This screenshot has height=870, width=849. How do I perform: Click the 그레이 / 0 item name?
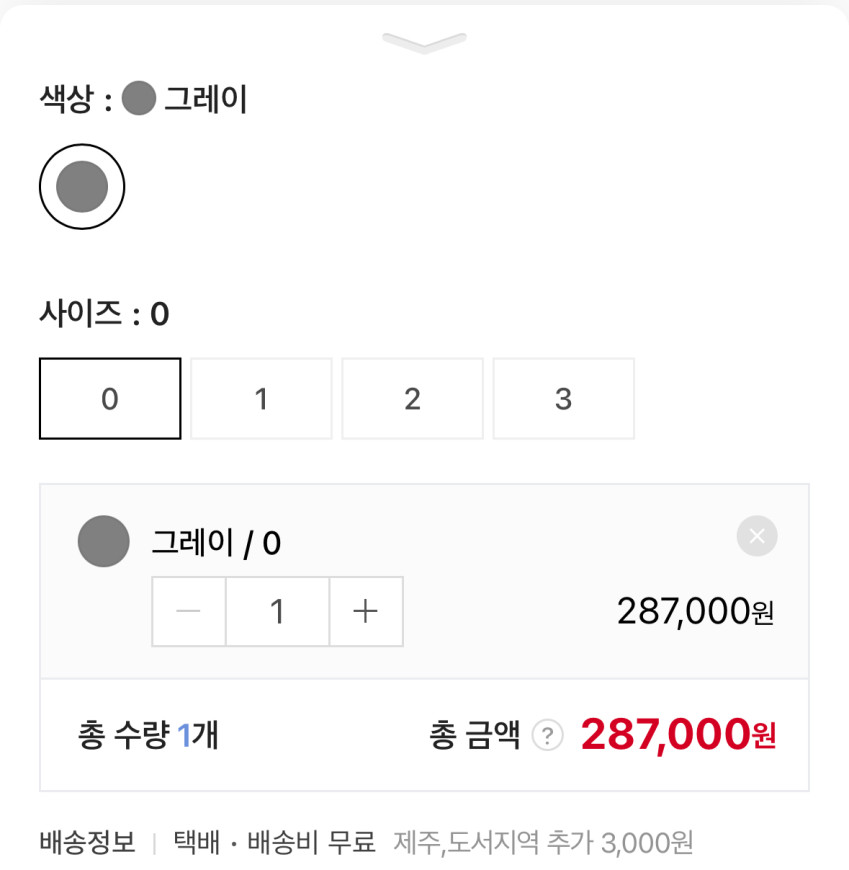216,543
